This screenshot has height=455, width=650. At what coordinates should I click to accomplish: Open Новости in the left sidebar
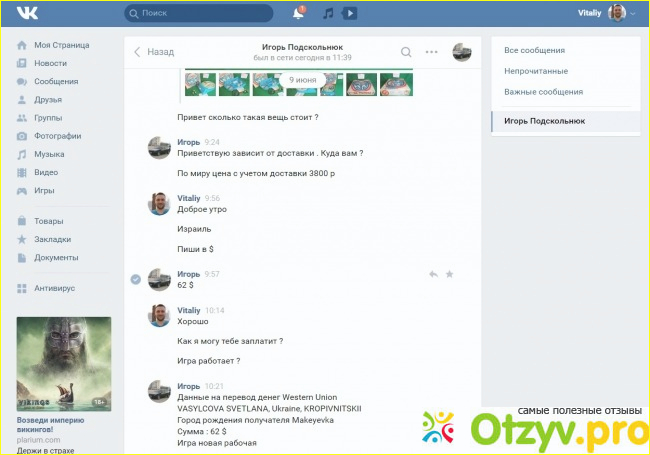click(x=50, y=63)
